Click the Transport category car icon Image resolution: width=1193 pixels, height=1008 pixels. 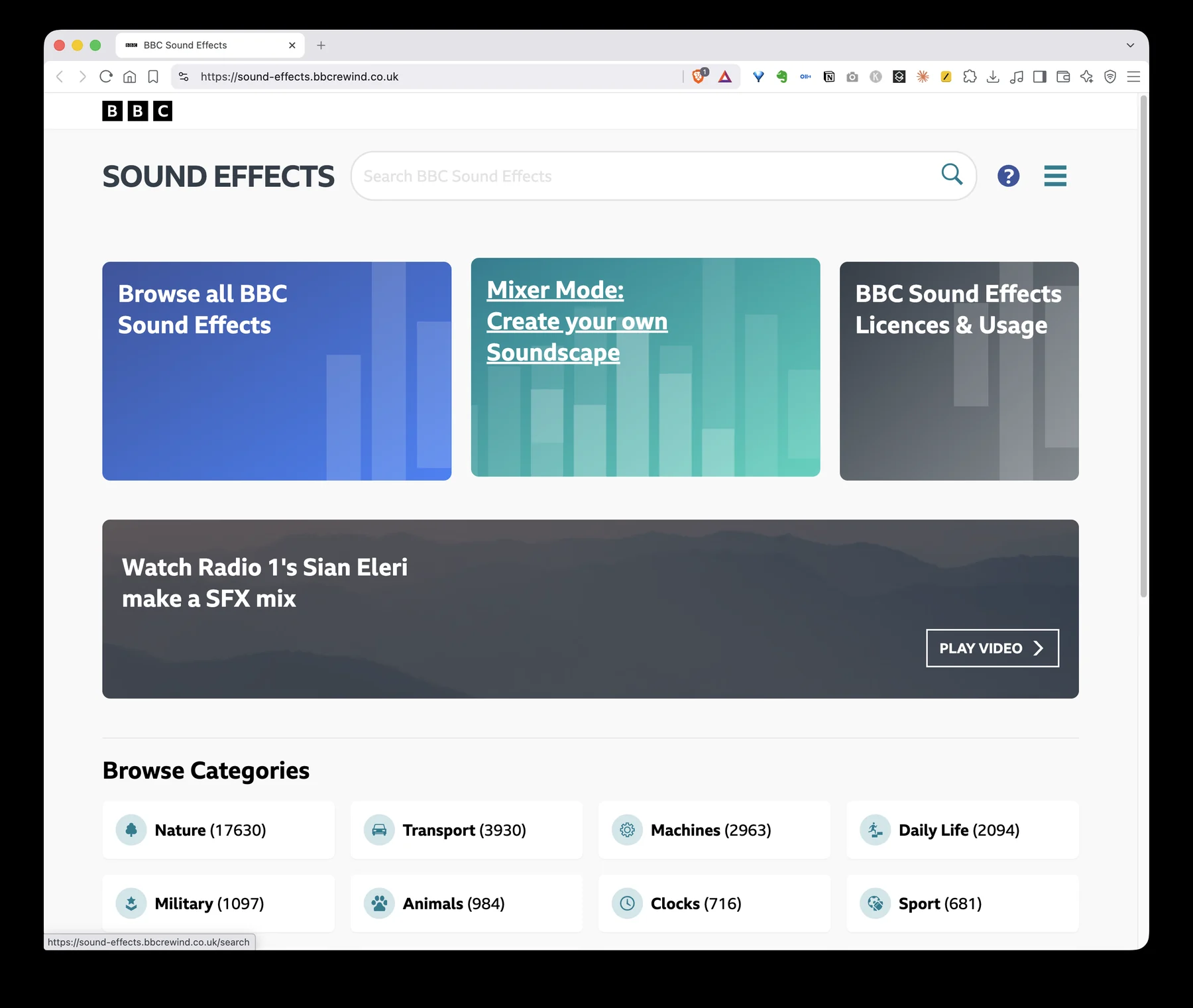pyautogui.click(x=379, y=830)
